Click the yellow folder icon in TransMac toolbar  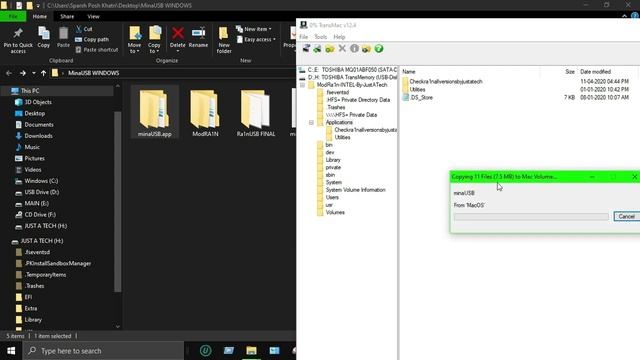(x=330, y=49)
